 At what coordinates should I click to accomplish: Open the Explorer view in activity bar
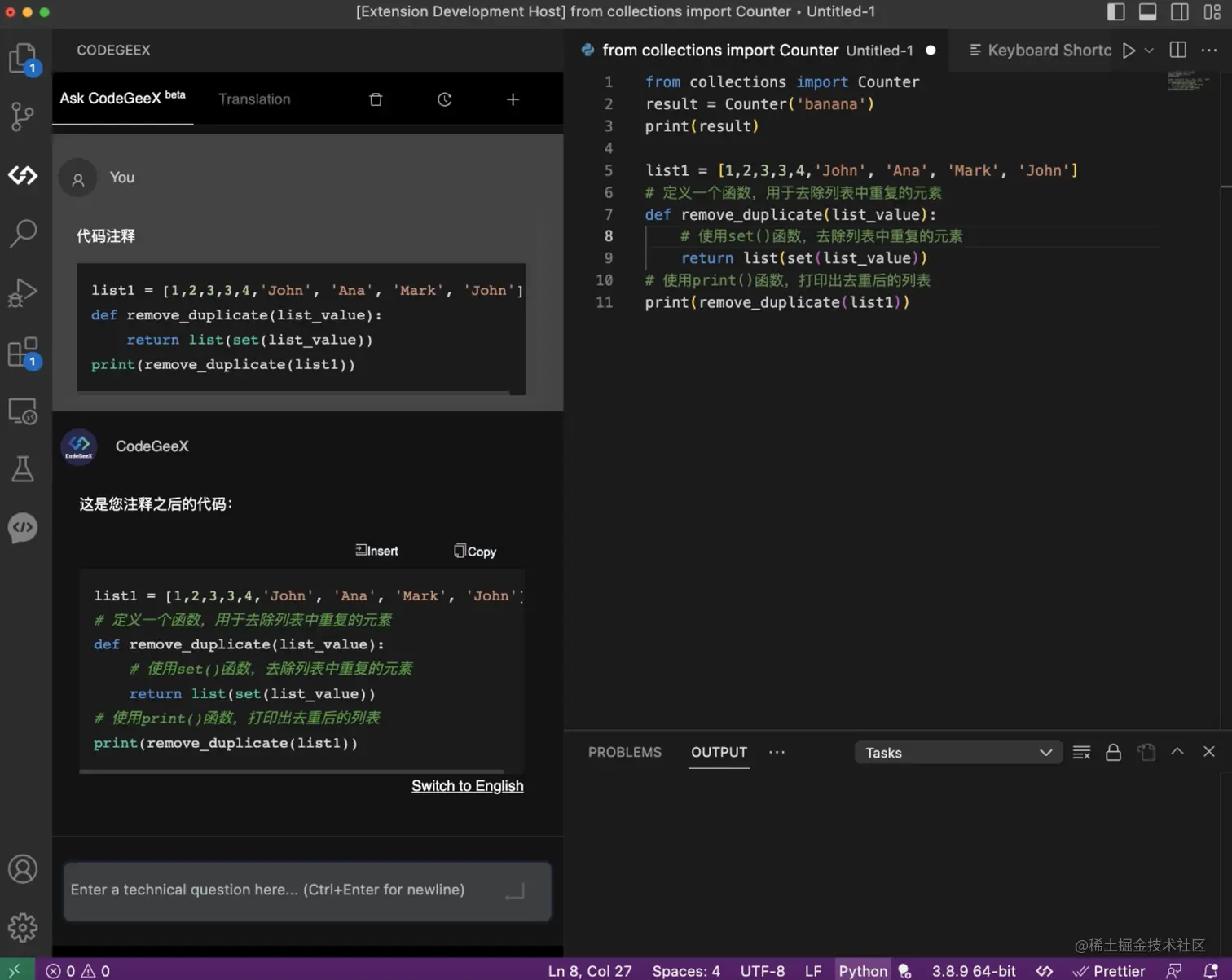coord(23,59)
